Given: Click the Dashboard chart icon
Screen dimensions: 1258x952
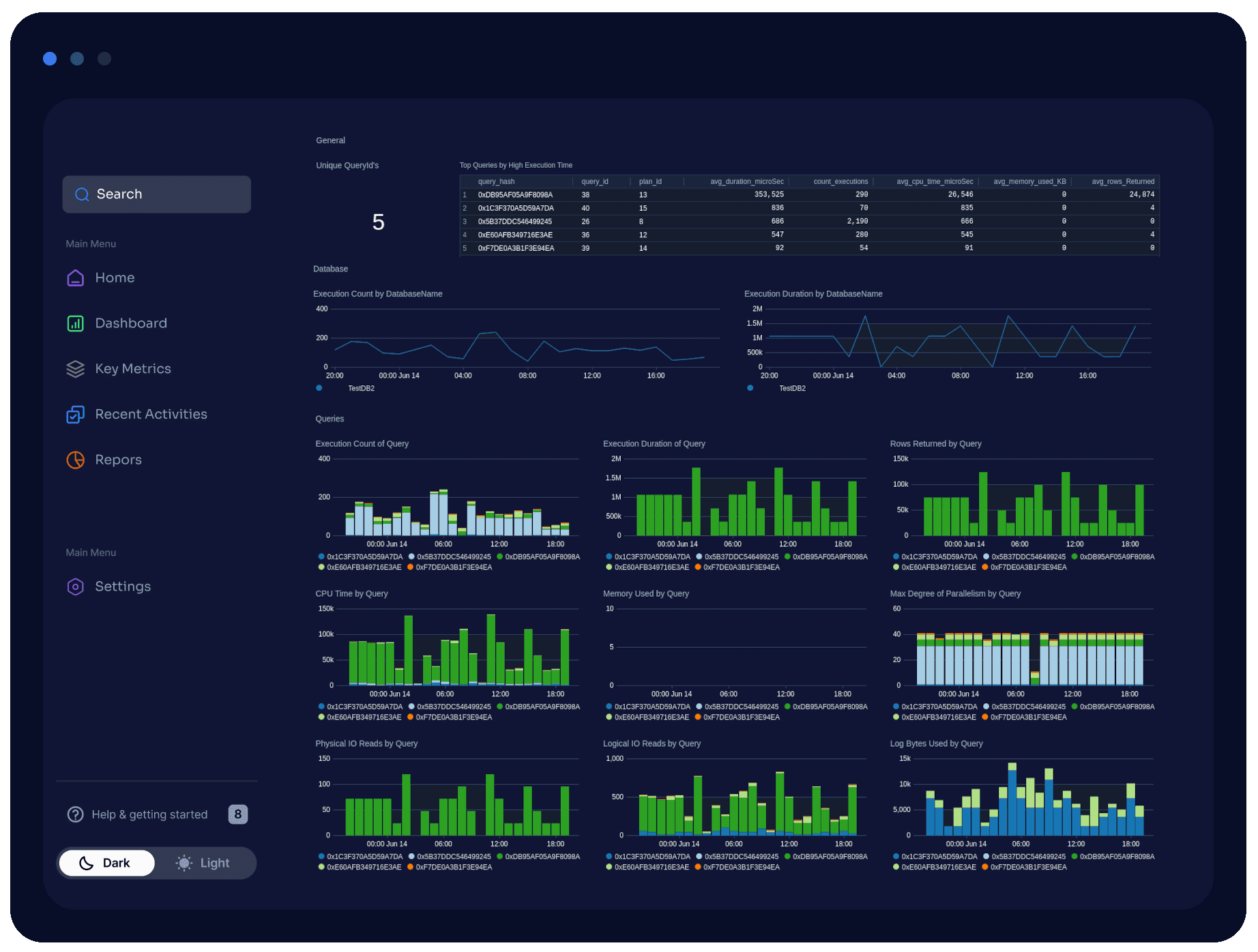Looking at the screenshot, I should [x=76, y=323].
